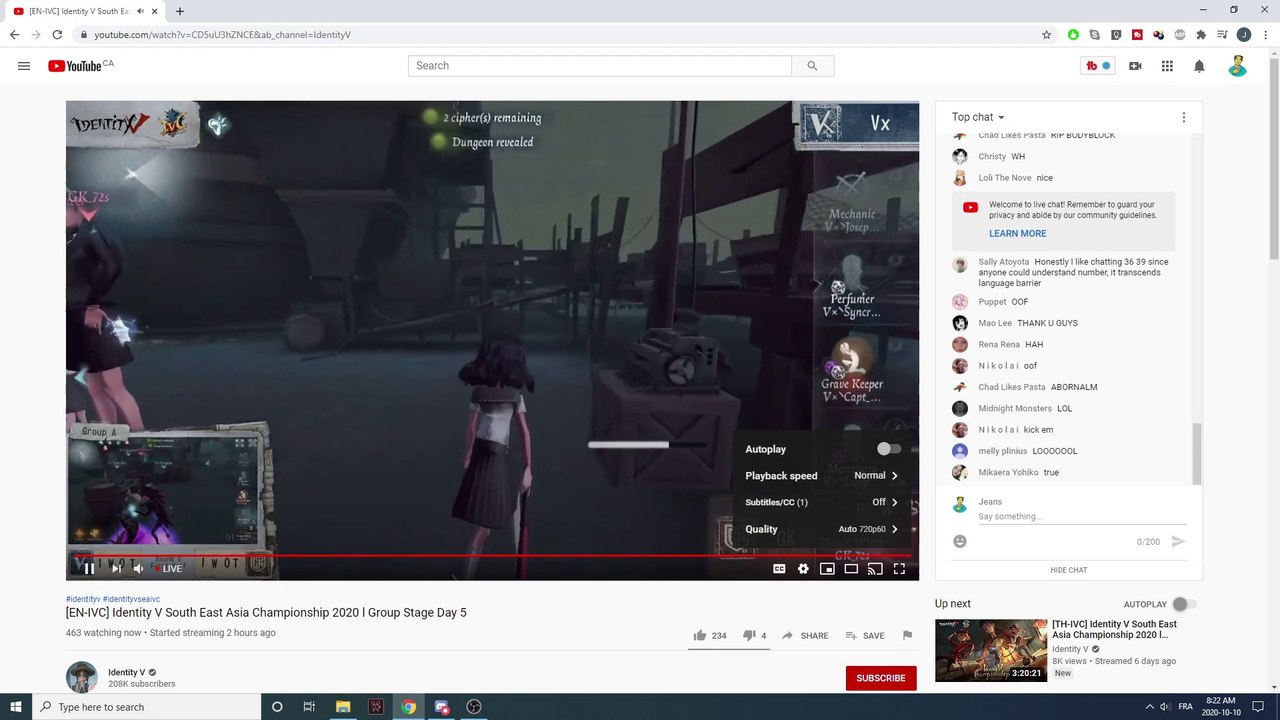Viewport: 1280px width, 720px height.
Task: Open a new browser tab
Action: point(180,11)
